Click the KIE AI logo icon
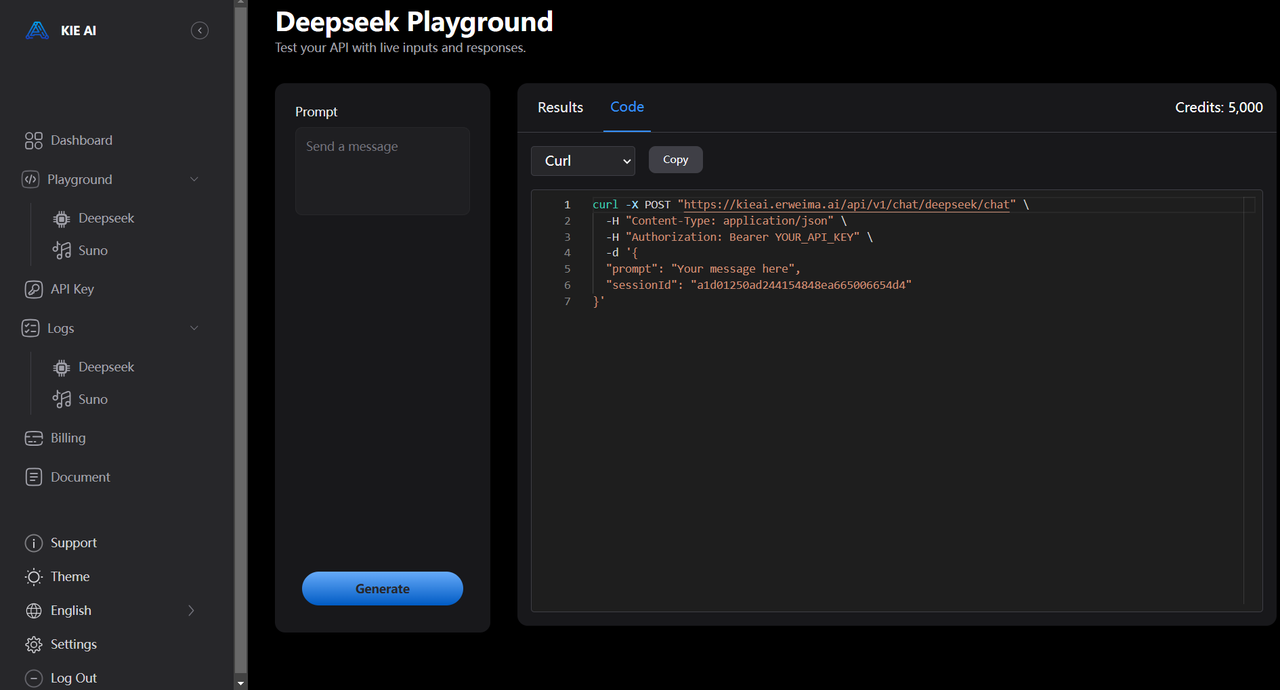Image resolution: width=1280 pixels, height=690 pixels. [37, 30]
